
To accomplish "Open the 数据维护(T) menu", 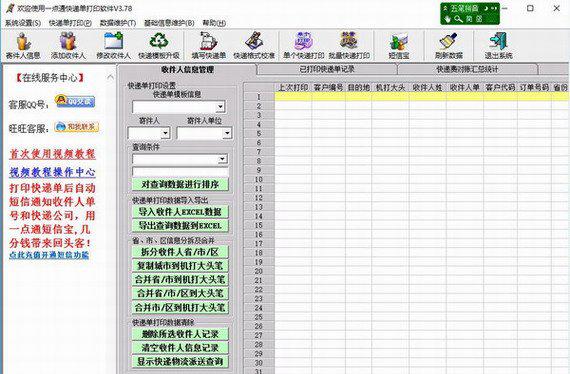I will coord(118,23).
